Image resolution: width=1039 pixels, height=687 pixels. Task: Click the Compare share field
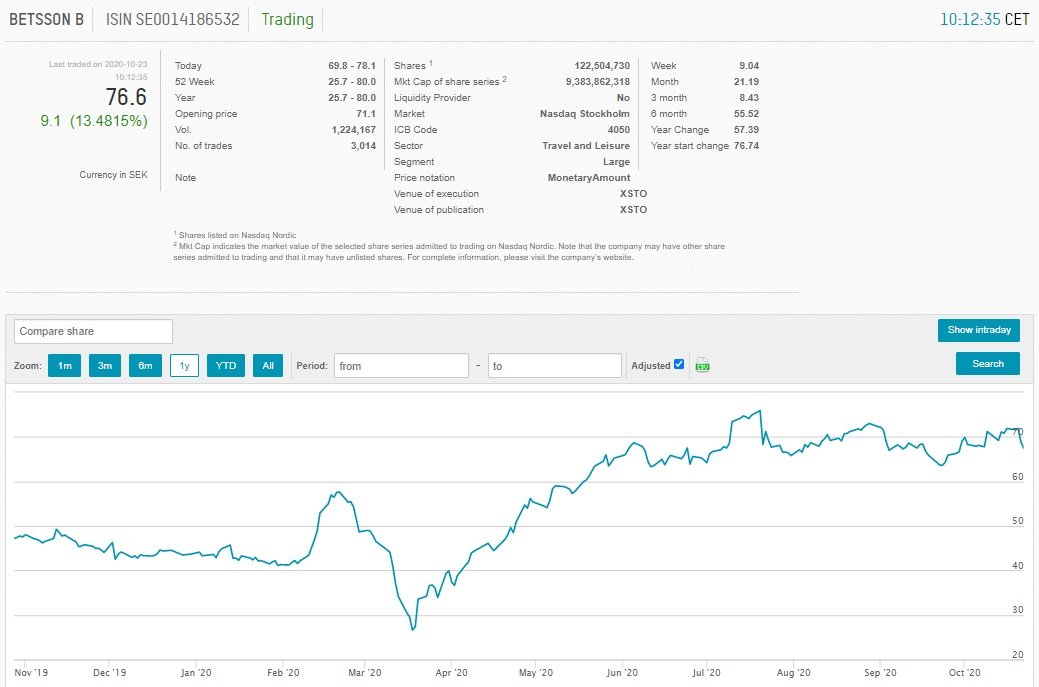[x=94, y=331]
